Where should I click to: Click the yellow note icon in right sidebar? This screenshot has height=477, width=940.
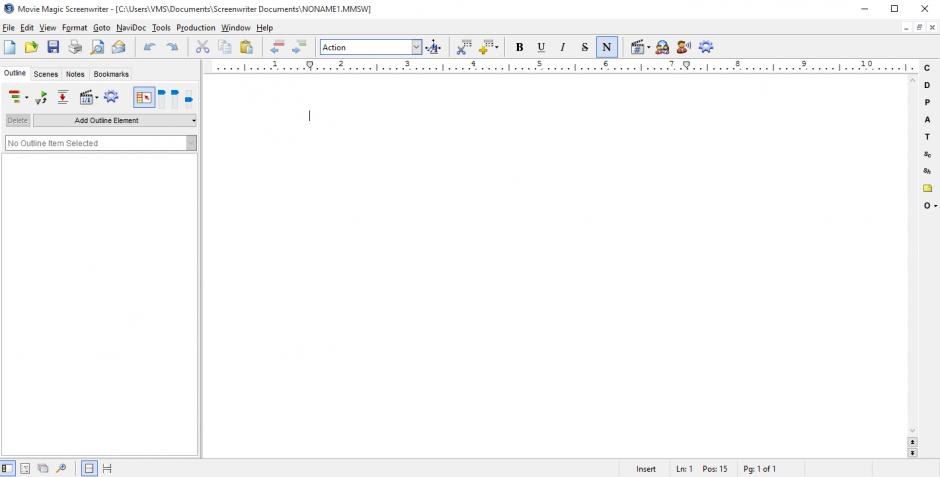pos(927,188)
